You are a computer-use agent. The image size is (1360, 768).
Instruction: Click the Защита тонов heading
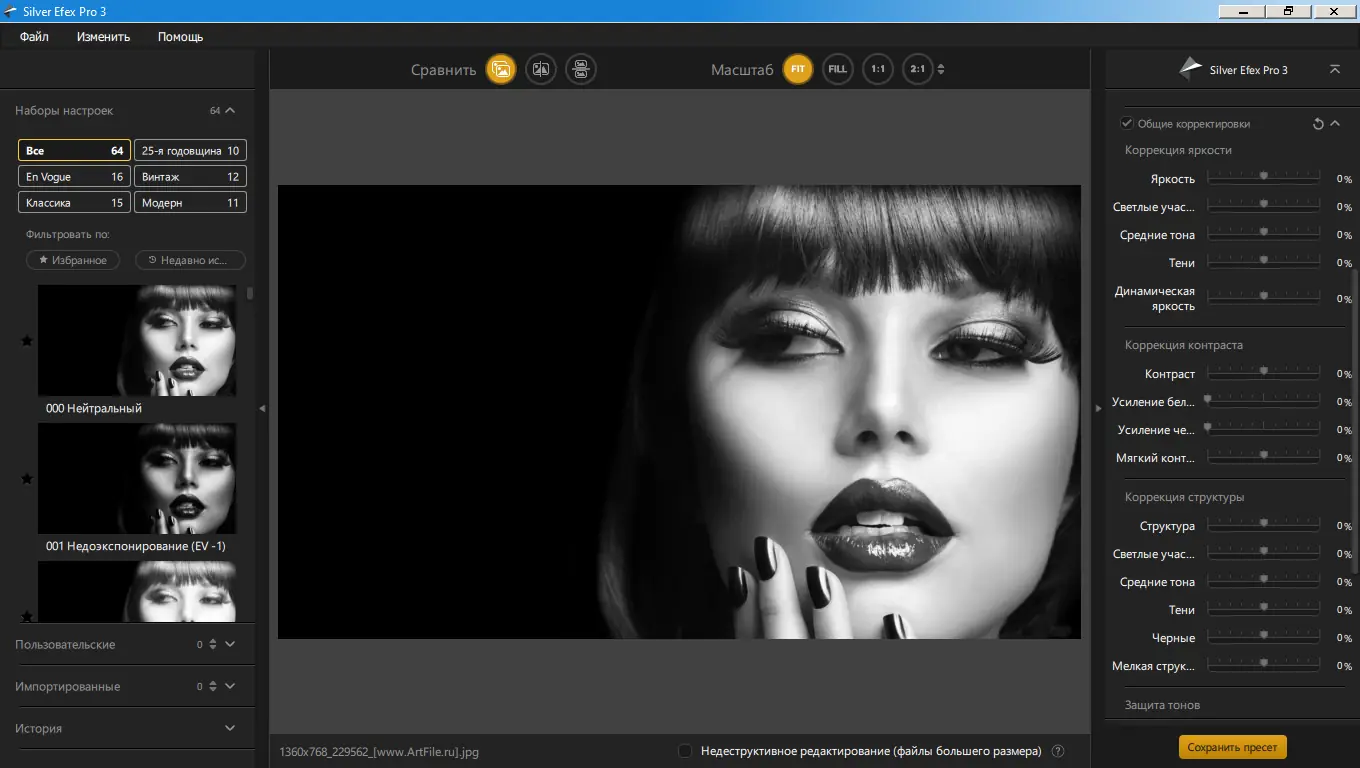[x=1162, y=705]
